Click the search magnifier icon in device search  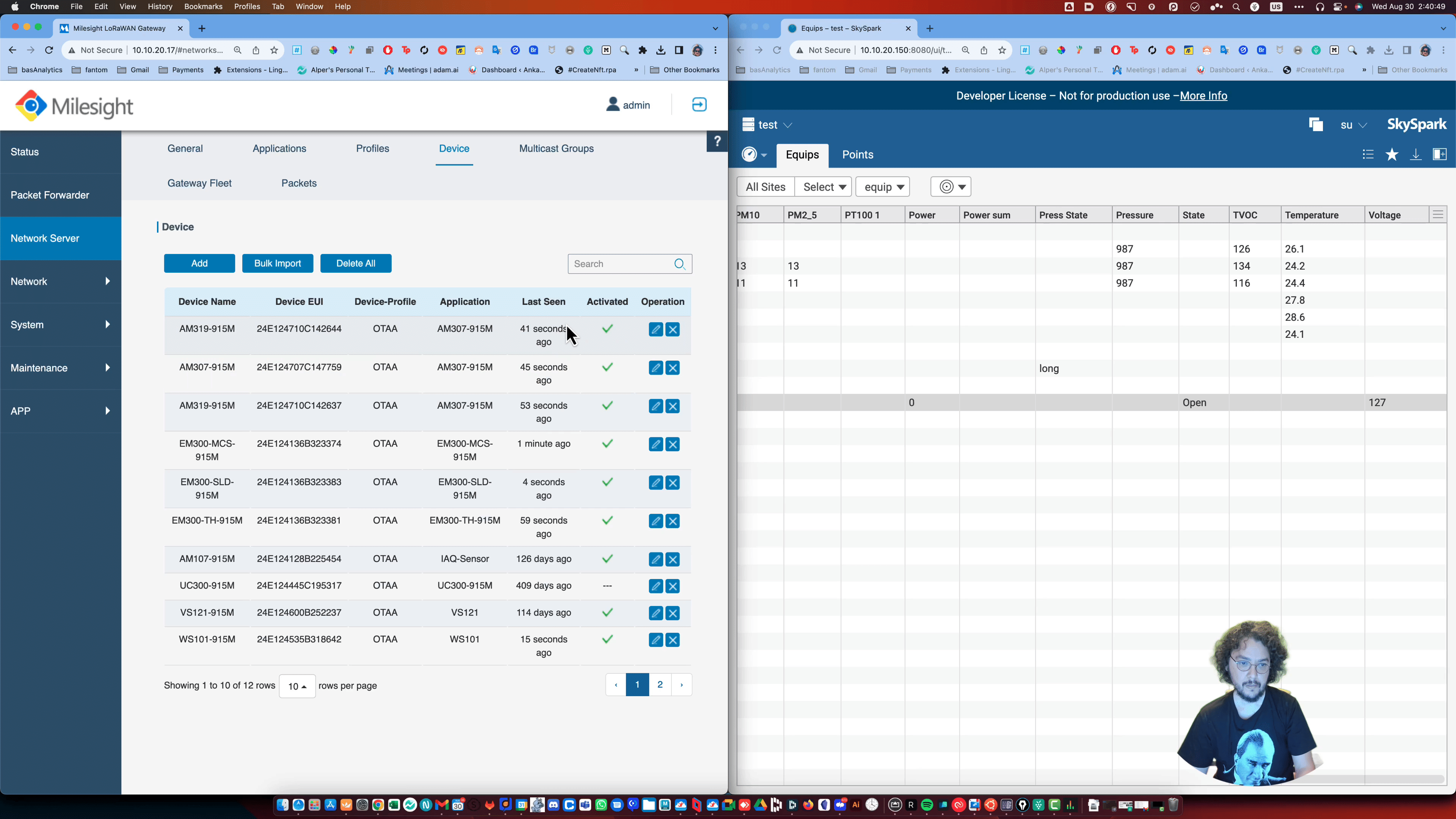pyautogui.click(x=679, y=264)
